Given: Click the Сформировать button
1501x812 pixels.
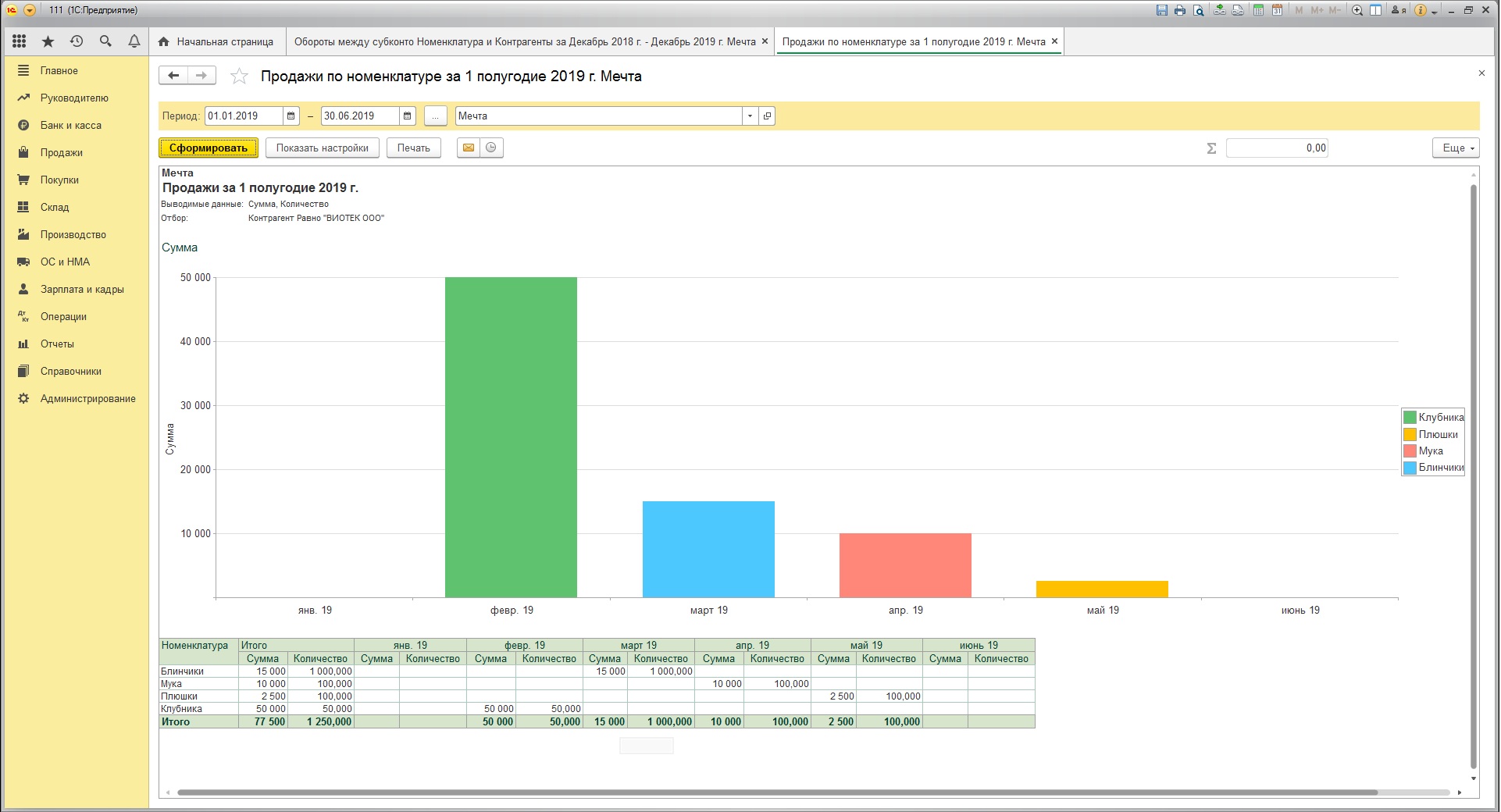Looking at the screenshot, I should click(x=209, y=148).
